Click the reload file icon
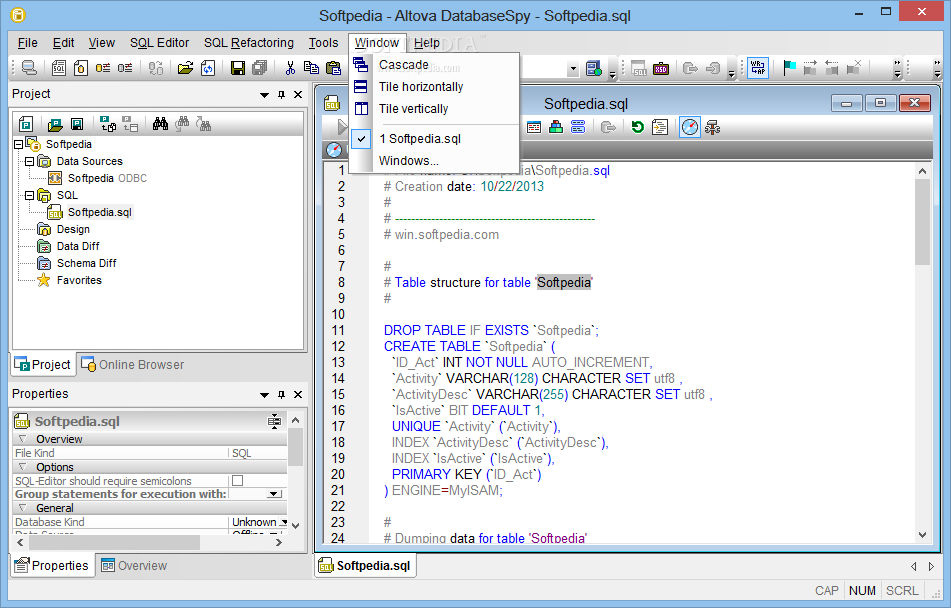 [208, 67]
